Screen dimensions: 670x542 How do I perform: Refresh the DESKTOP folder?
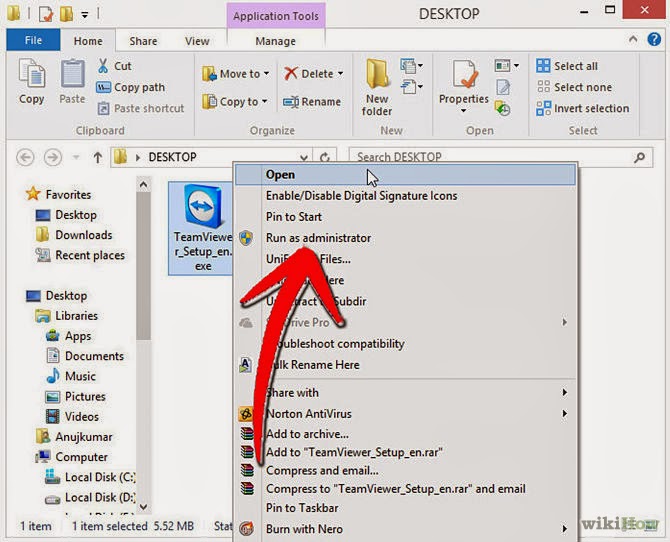coord(325,158)
